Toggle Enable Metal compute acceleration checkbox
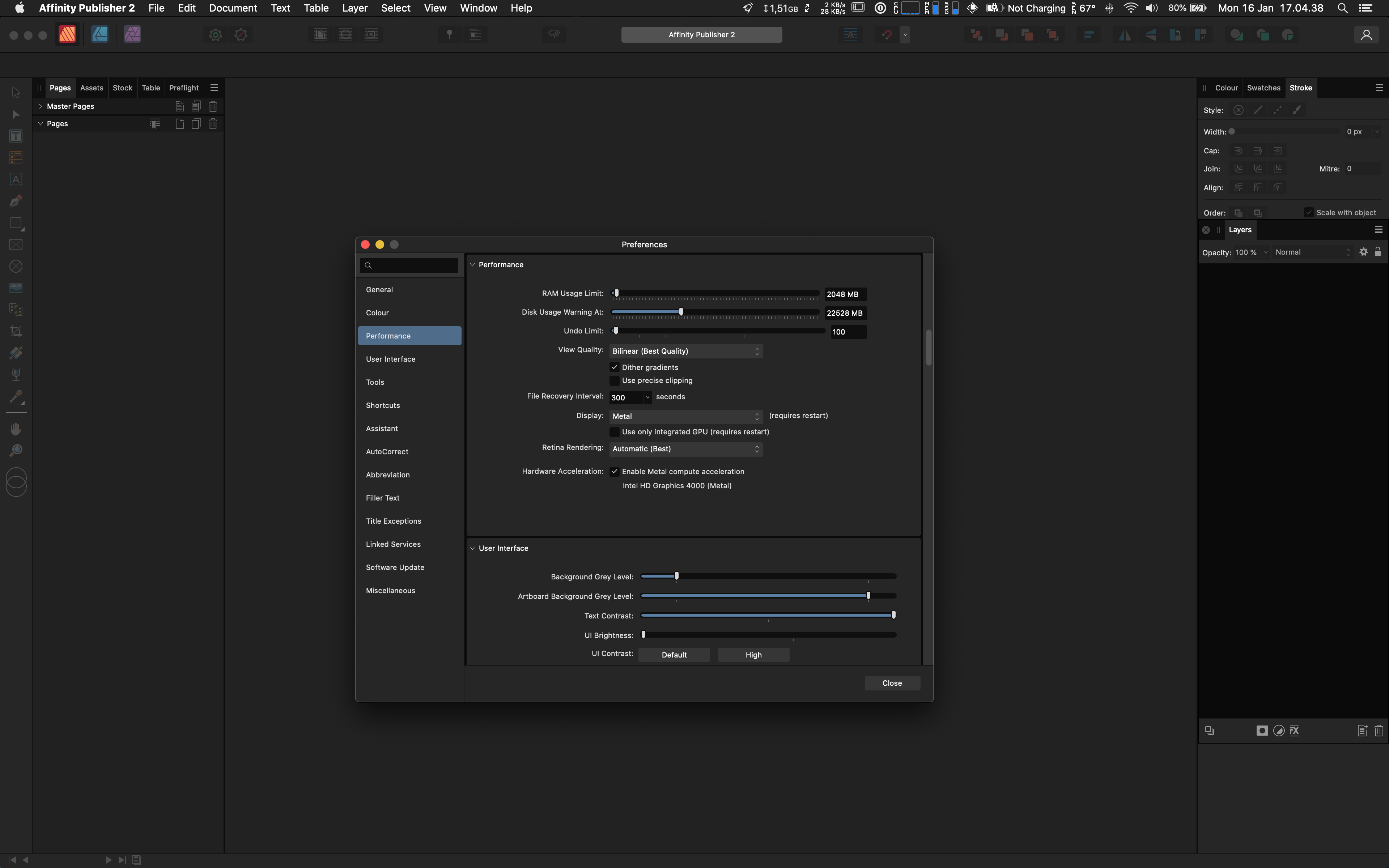Viewport: 1389px width, 868px height. pos(615,471)
